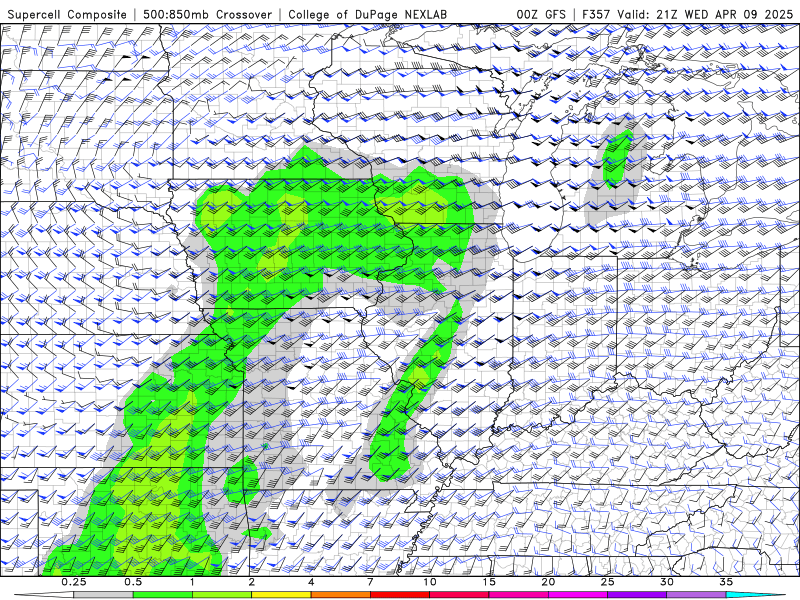This screenshot has width=800, height=600.
Task: Click the legend value 15
Action: coord(489,582)
